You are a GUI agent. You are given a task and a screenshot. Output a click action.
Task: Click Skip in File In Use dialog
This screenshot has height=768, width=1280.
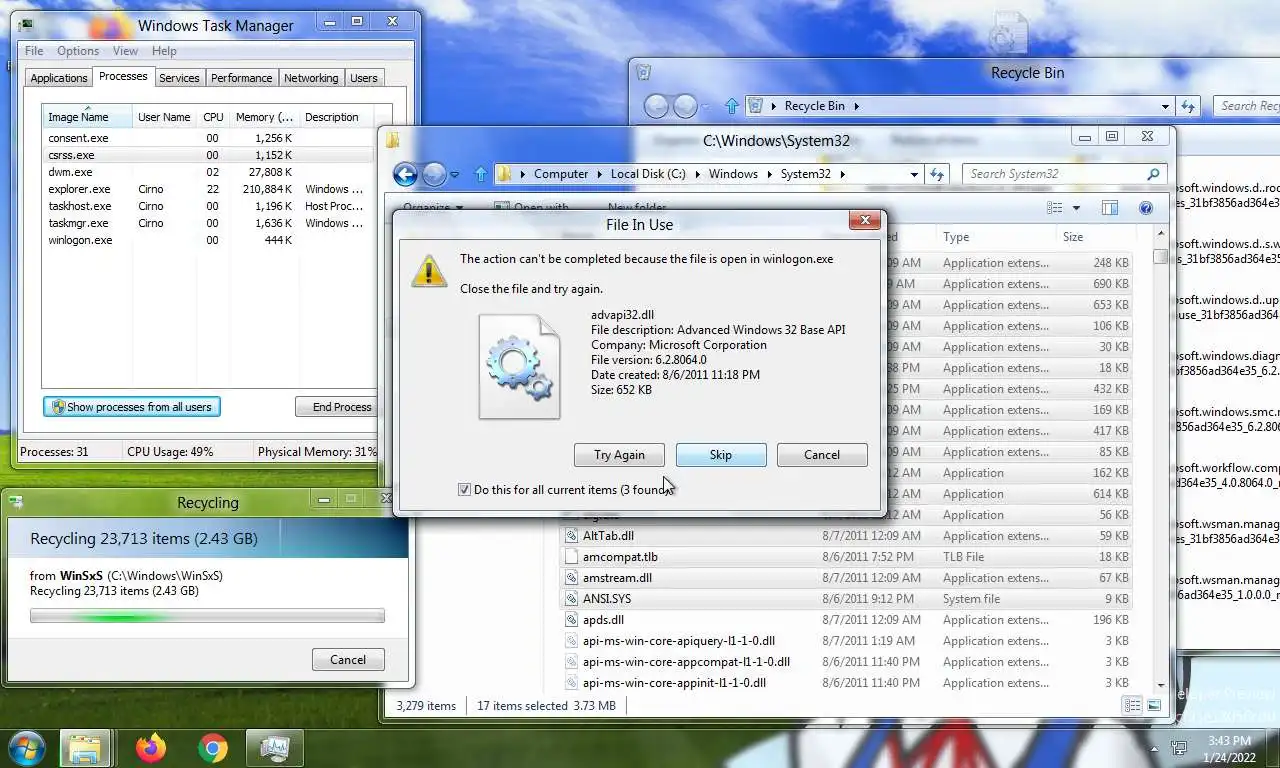point(721,455)
